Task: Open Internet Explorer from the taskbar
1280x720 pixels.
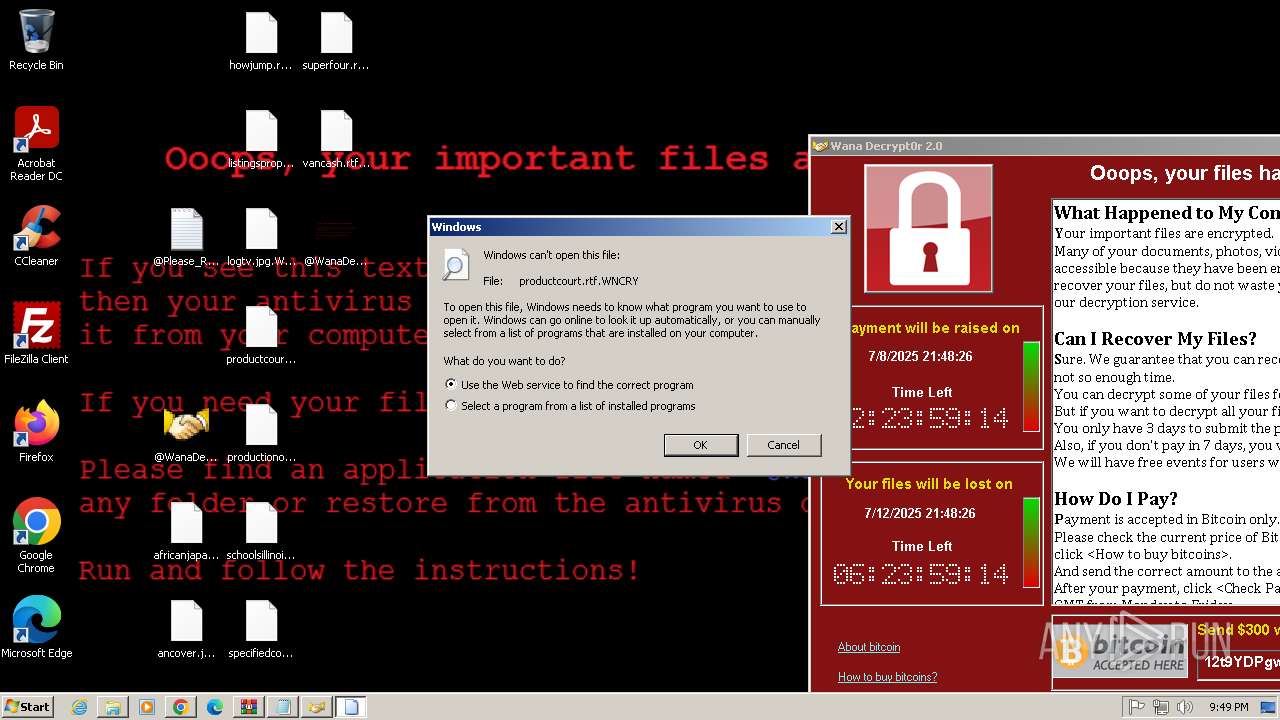Action: tap(79, 707)
